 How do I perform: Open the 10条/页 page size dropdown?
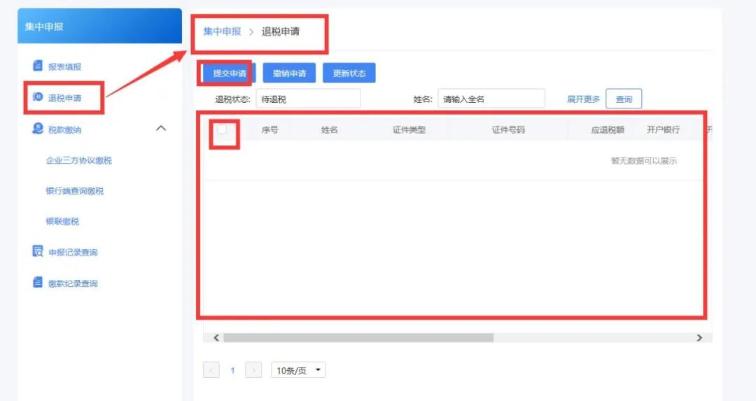click(298, 370)
